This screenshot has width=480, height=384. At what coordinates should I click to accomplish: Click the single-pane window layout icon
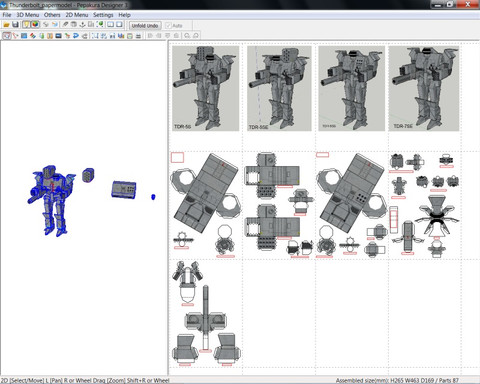(119, 25)
